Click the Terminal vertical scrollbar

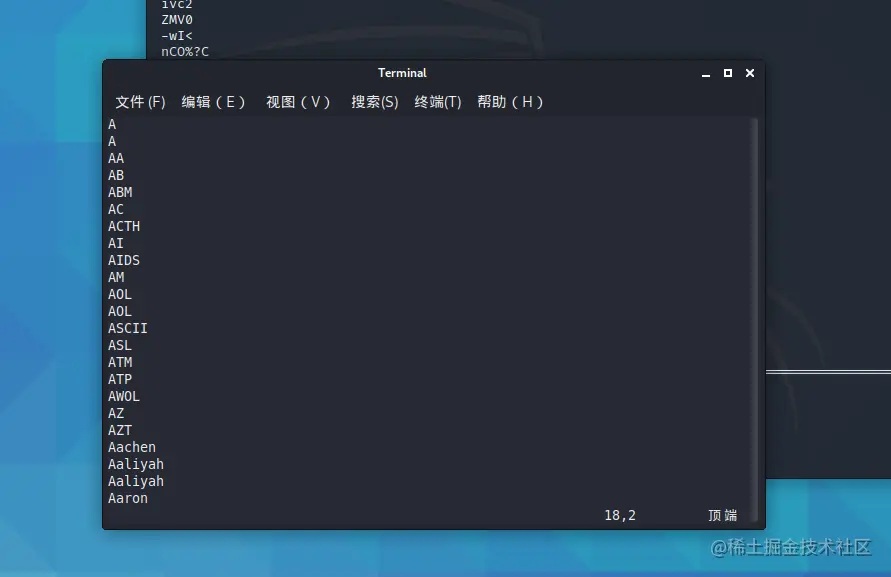755,319
